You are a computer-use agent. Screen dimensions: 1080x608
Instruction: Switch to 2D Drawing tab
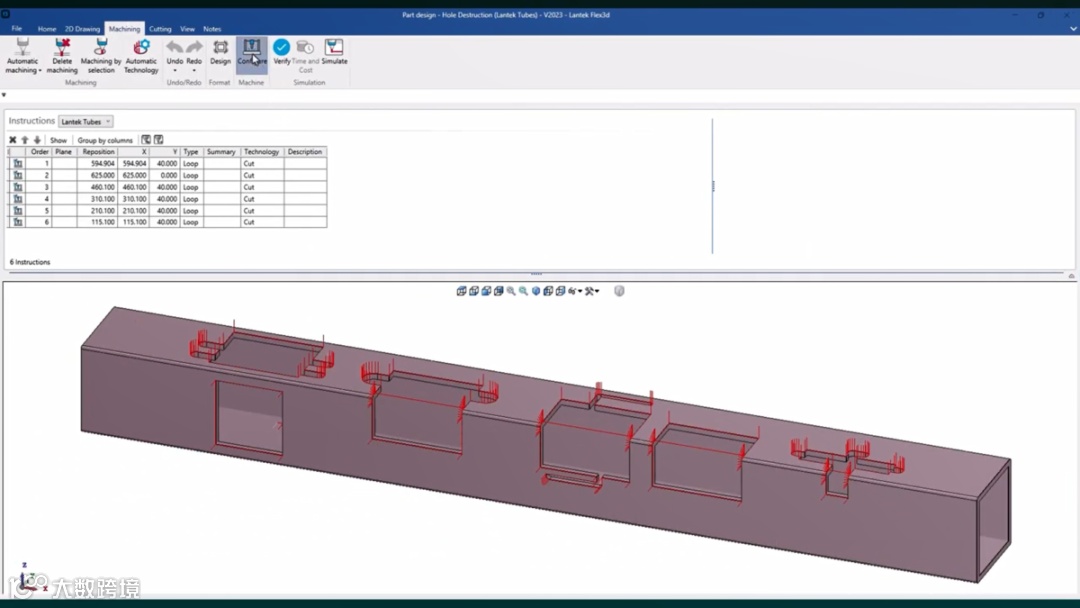coord(82,29)
